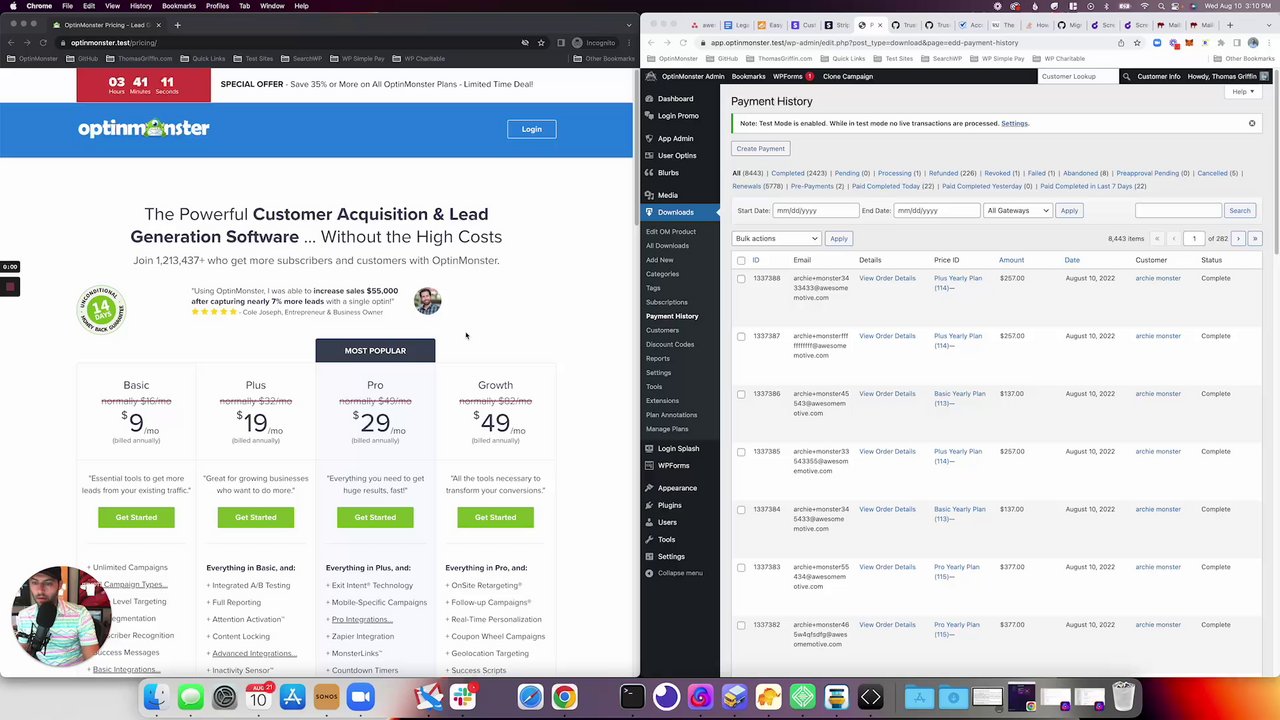Collapse the WordPress admin menu

[x=673, y=573]
